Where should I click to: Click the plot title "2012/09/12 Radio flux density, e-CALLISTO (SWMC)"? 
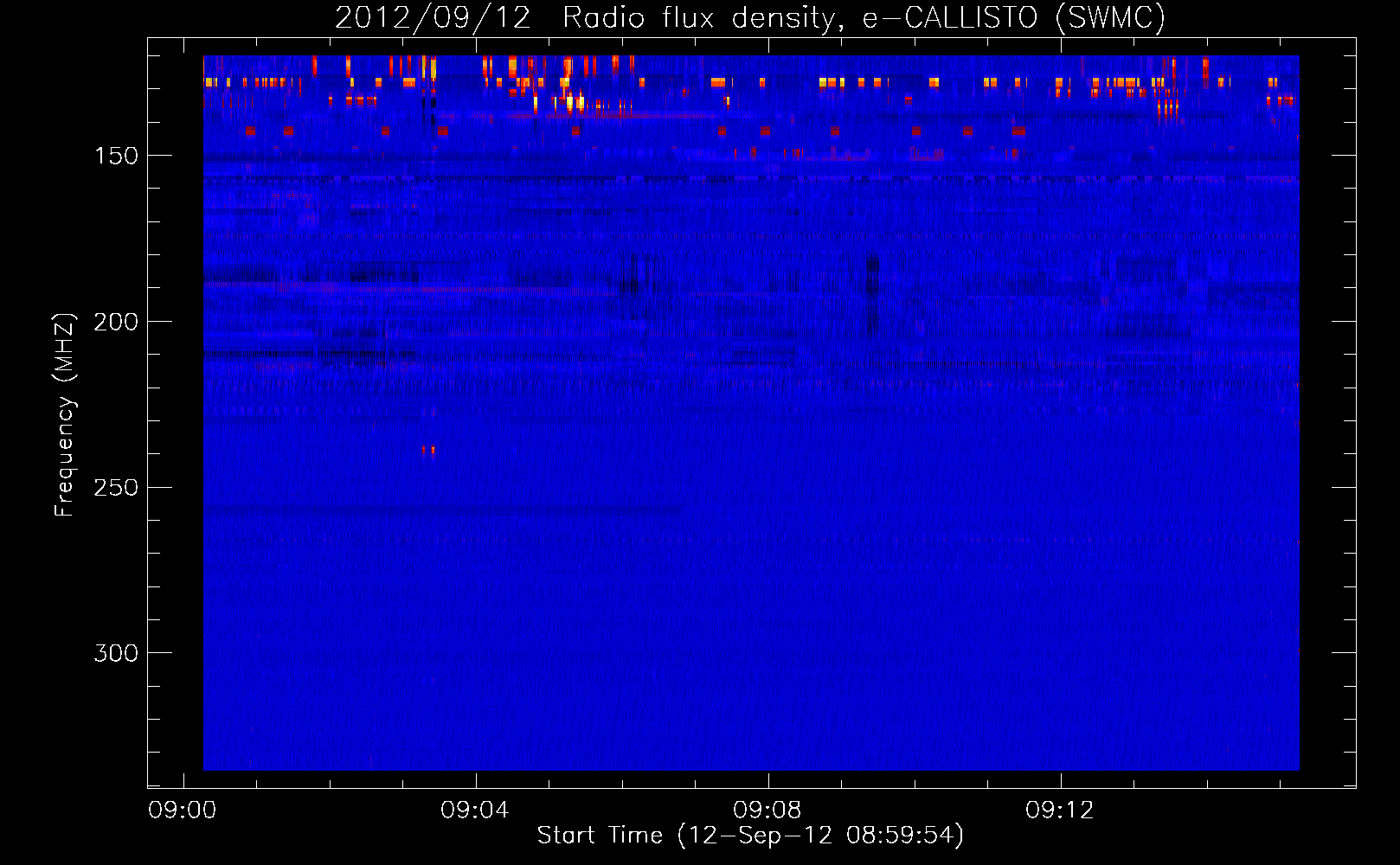click(750, 17)
